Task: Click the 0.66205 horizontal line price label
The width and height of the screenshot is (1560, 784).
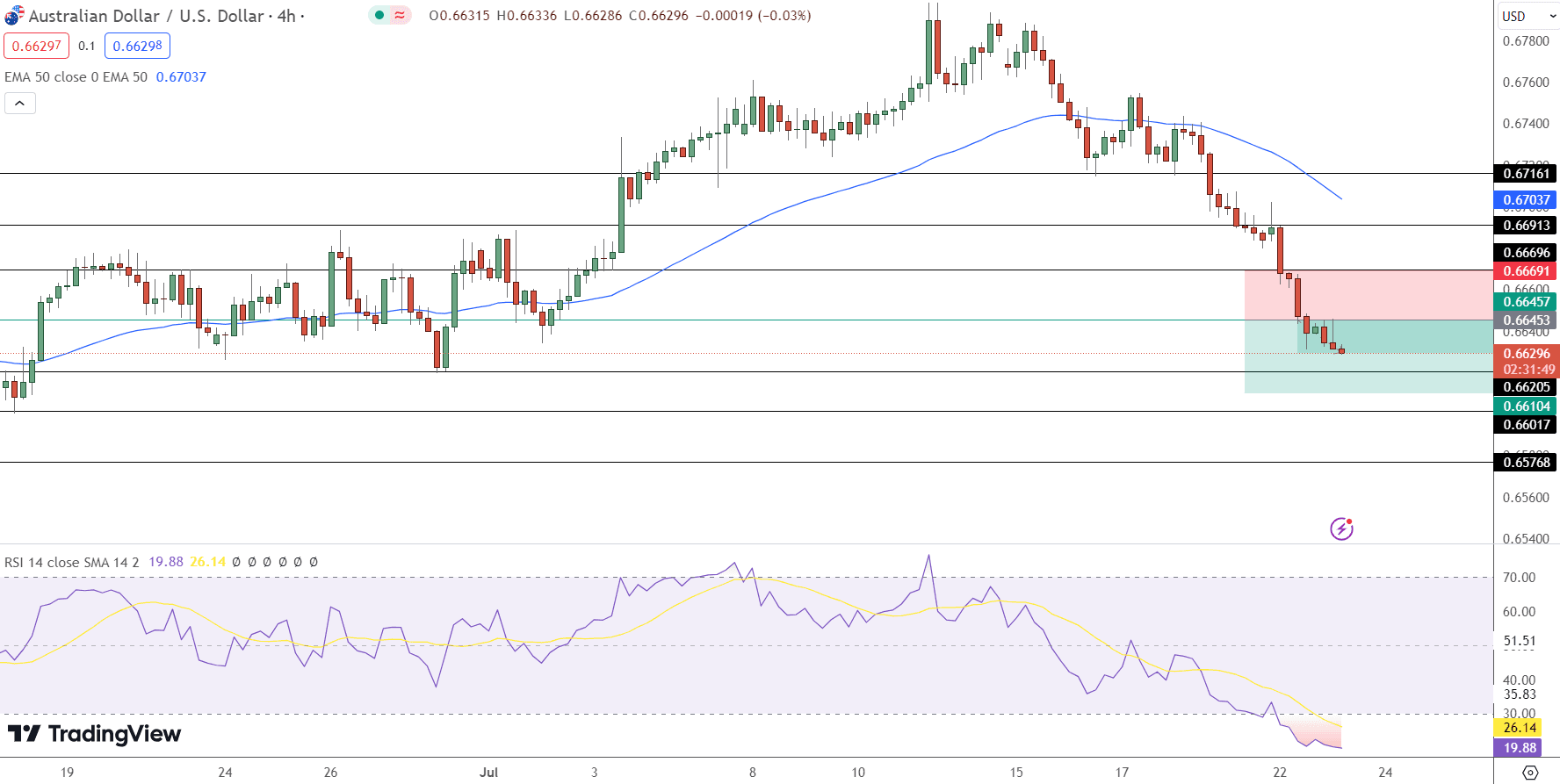Action: coord(1526,387)
